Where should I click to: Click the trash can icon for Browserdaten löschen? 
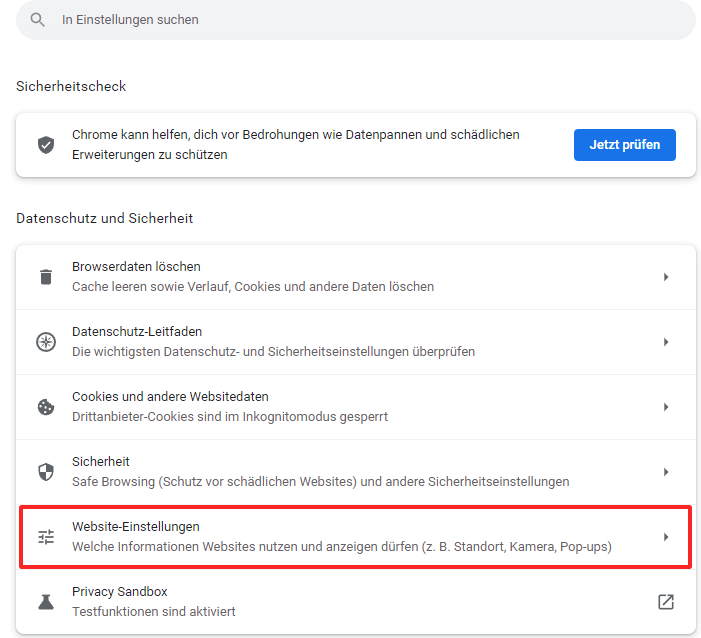(x=46, y=277)
